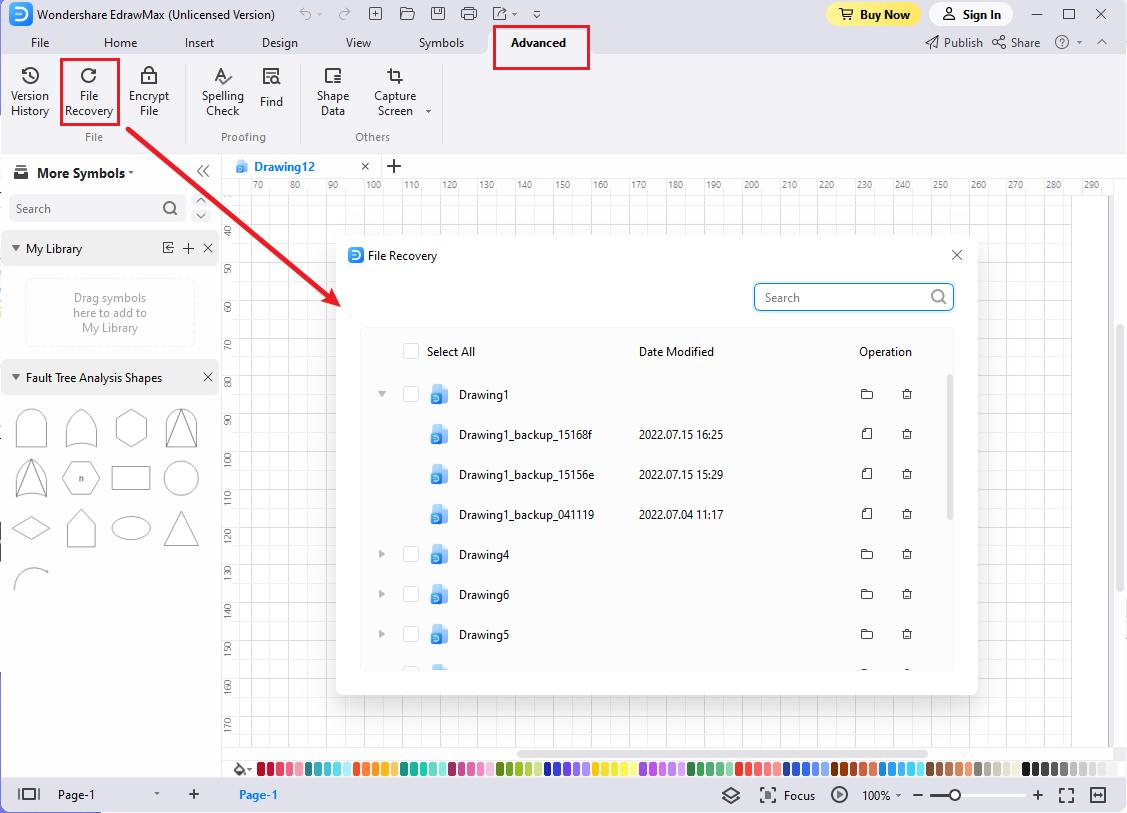Screen dimensions: 1127x813
Task: Delete the Drawing4 recovery entry
Action: pyautogui.click(x=907, y=554)
